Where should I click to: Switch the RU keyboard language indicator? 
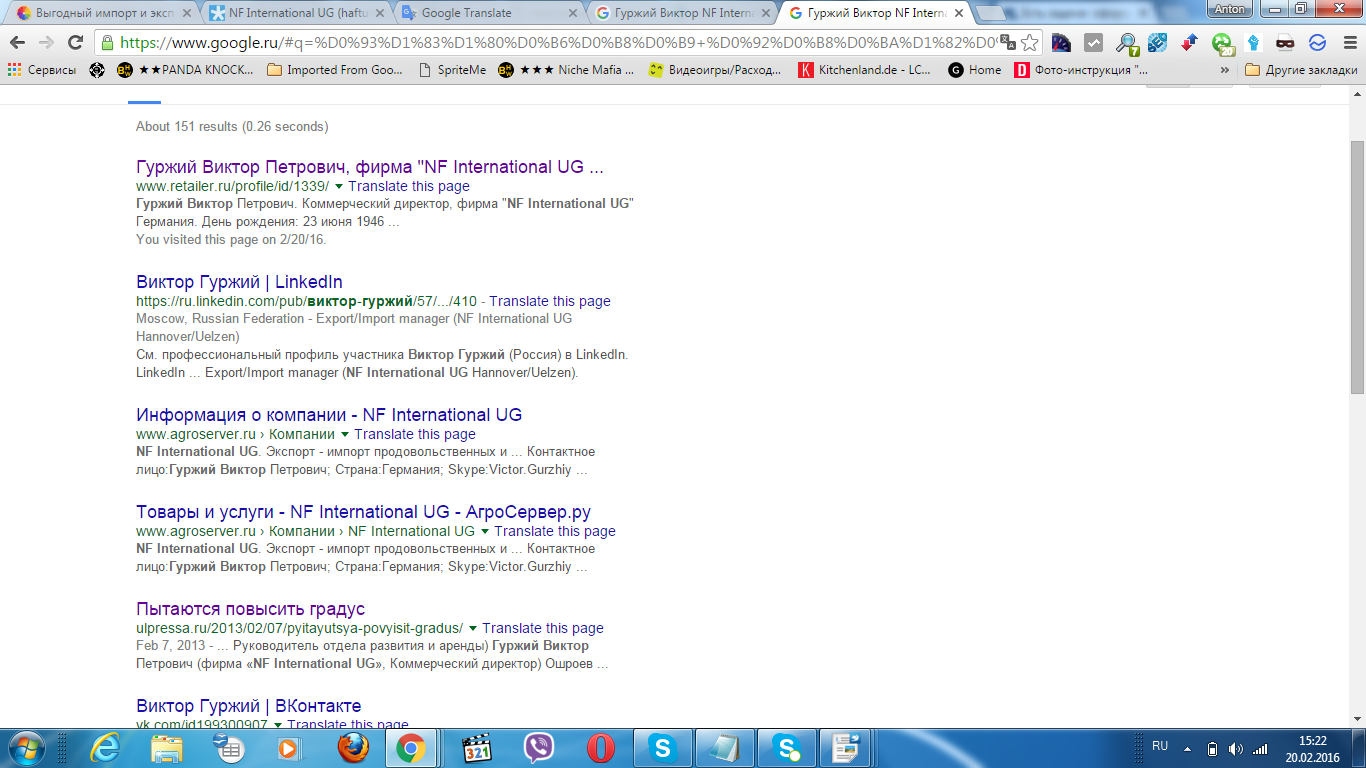coord(1160,746)
